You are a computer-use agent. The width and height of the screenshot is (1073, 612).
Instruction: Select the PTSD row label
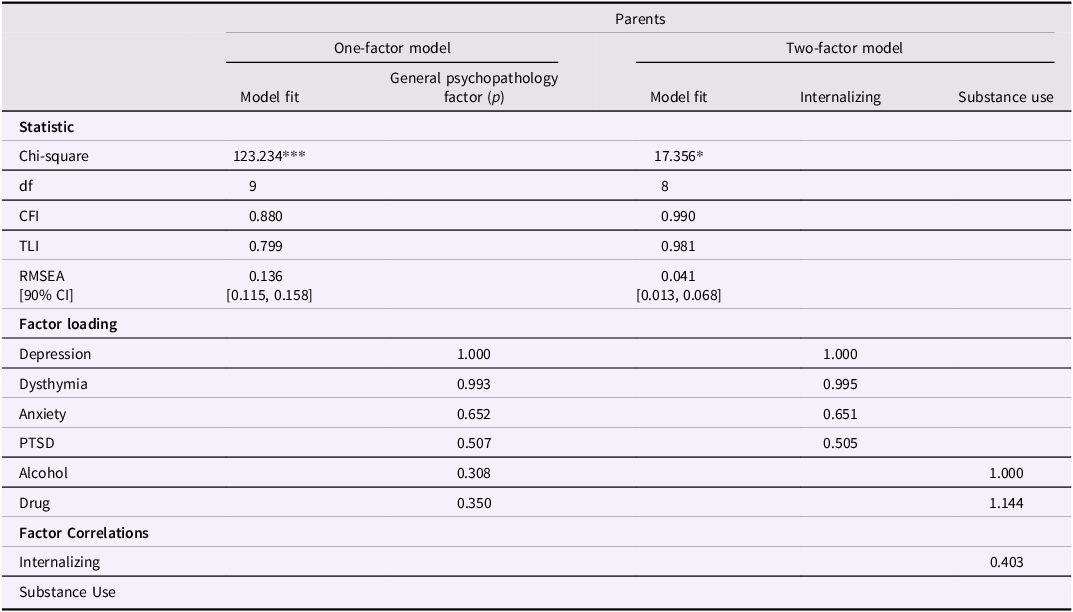point(35,443)
